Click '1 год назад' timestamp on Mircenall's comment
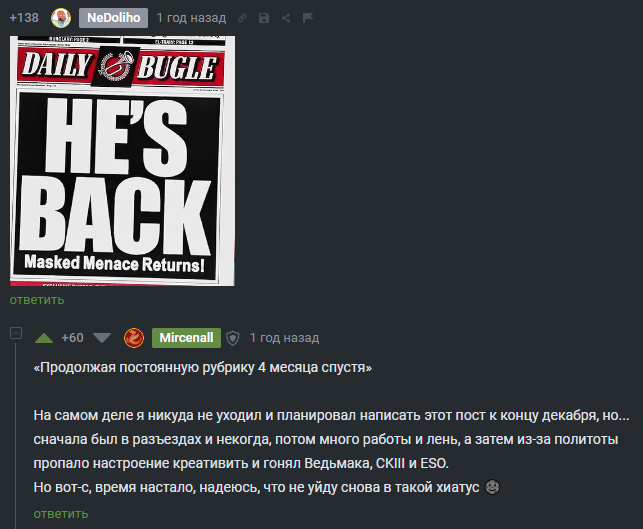643x529 pixels. click(x=284, y=338)
